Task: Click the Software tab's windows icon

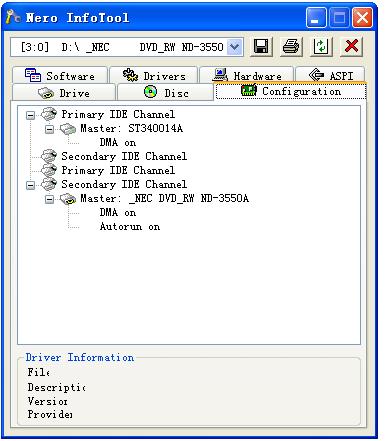Action: (33, 75)
